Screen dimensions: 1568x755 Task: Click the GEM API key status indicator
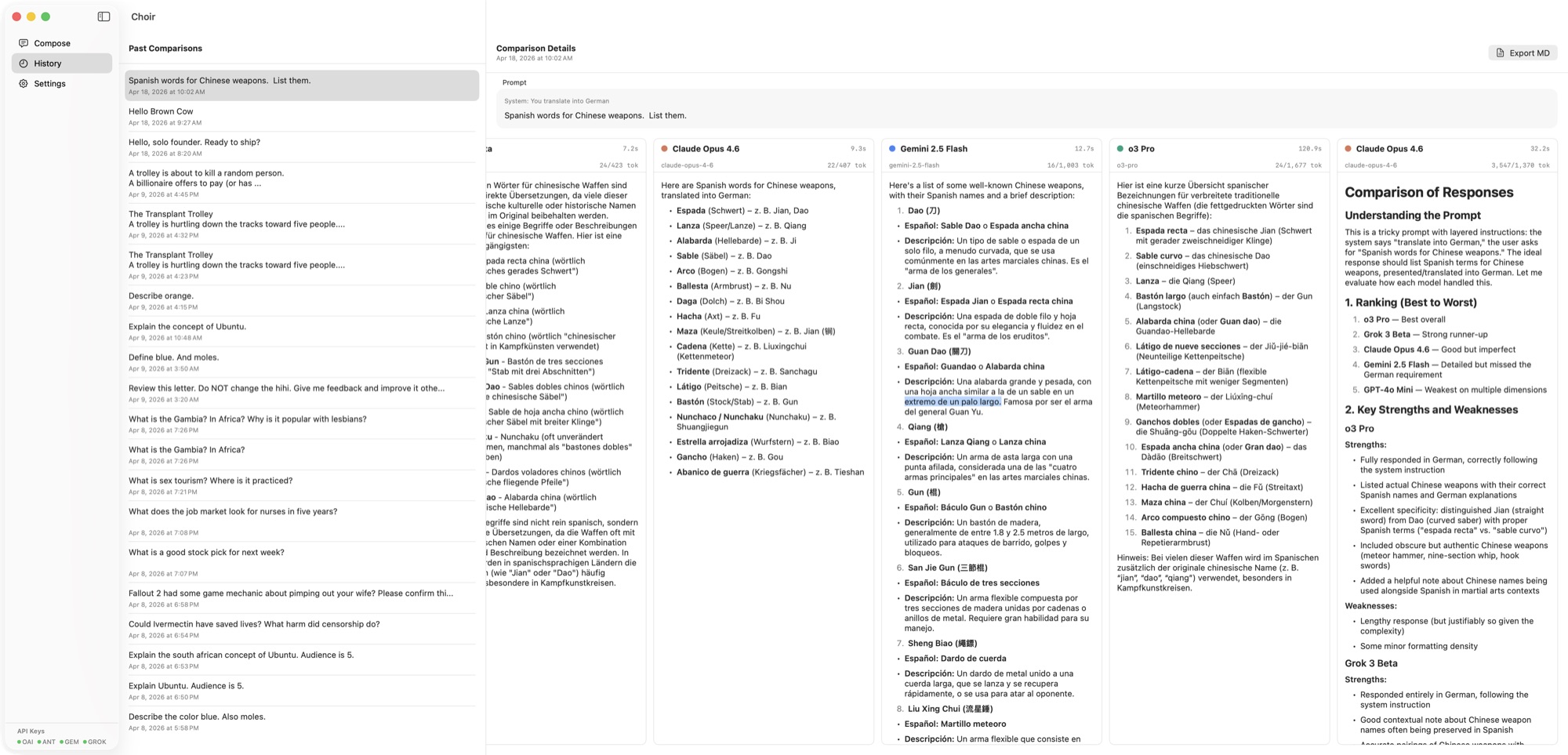[69, 742]
